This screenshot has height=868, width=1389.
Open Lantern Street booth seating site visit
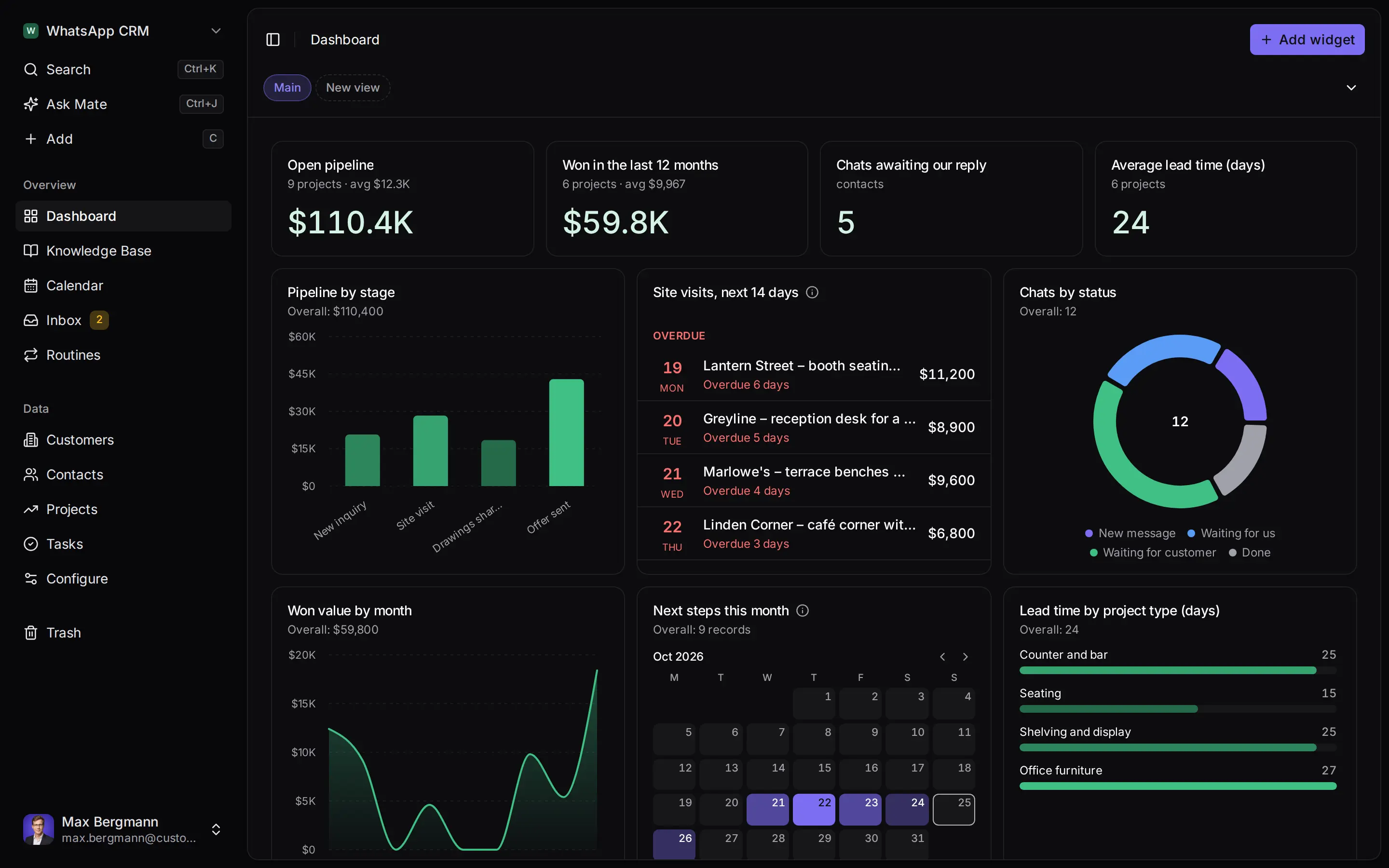pos(814,374)
